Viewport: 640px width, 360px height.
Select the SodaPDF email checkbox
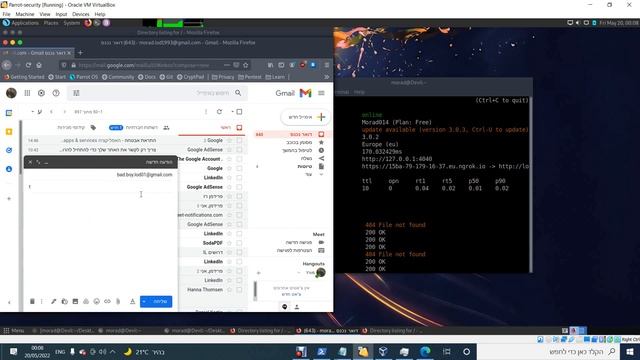(239, 243)
